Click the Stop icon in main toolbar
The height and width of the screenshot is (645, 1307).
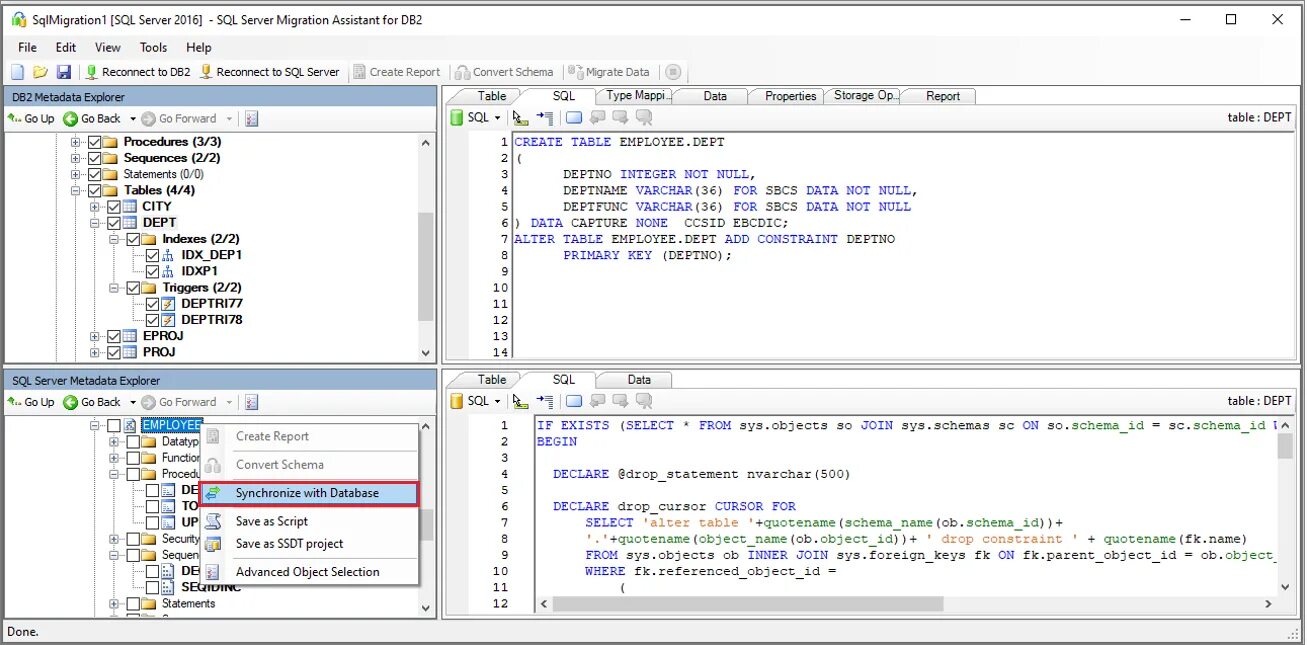[673, 72]
